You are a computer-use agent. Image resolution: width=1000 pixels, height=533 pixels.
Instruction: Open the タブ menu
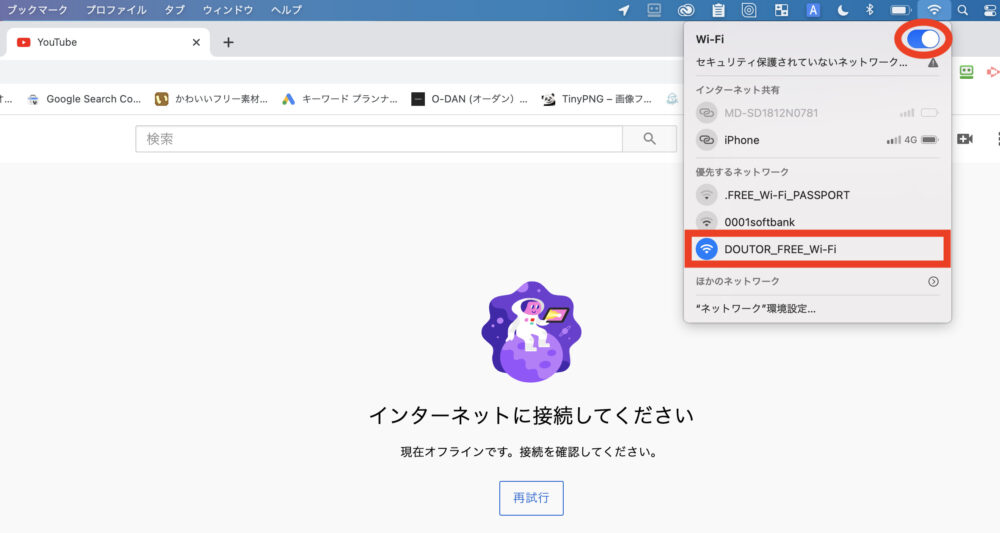pos(174,10)
